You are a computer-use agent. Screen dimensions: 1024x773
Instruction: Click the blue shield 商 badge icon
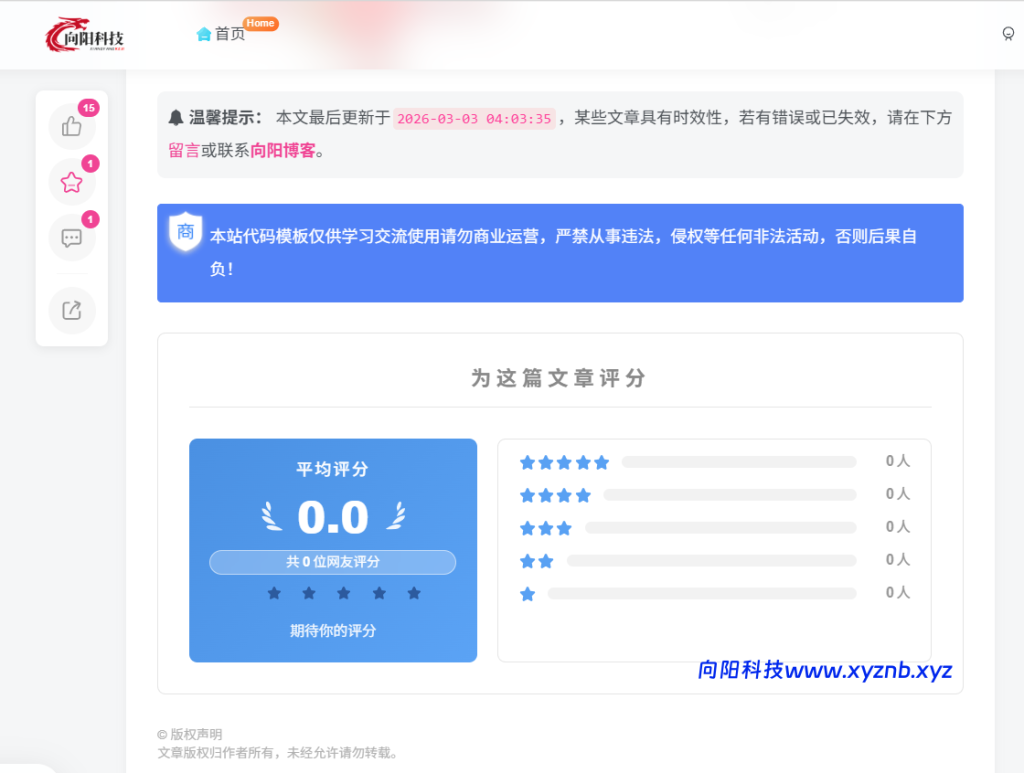[184, 232]
